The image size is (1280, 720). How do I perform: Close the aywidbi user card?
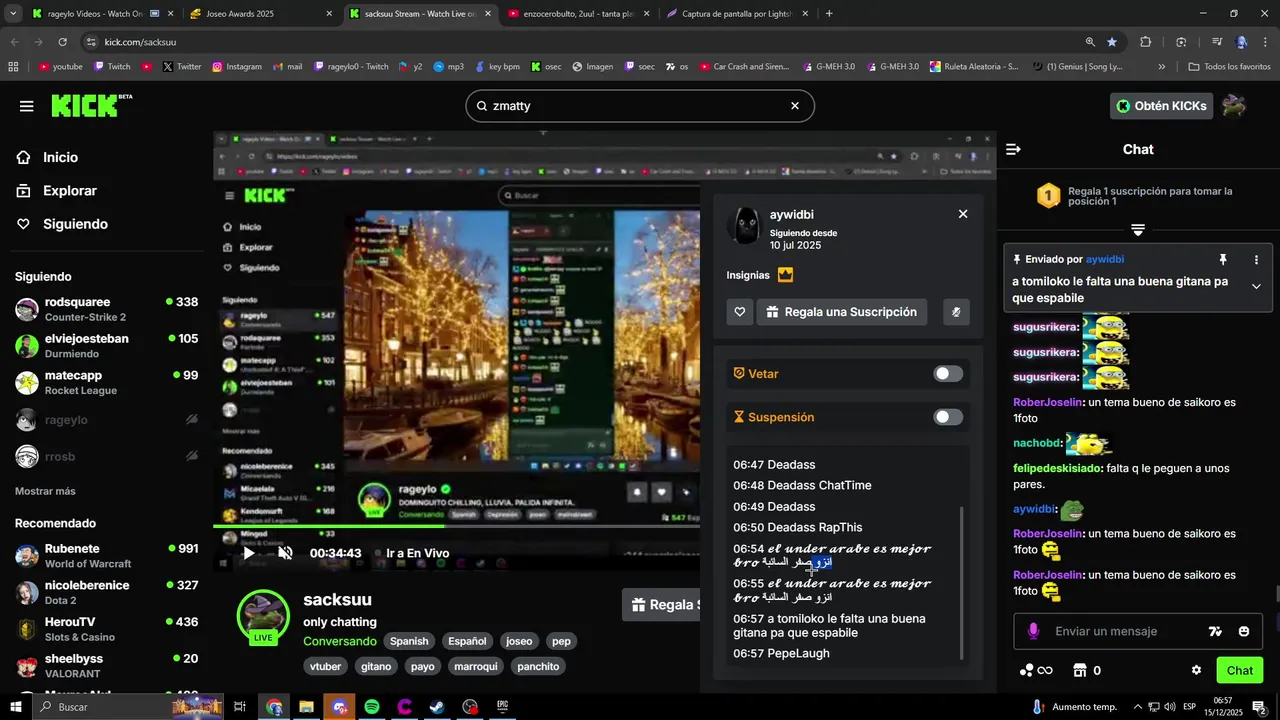tap(963, 214)
